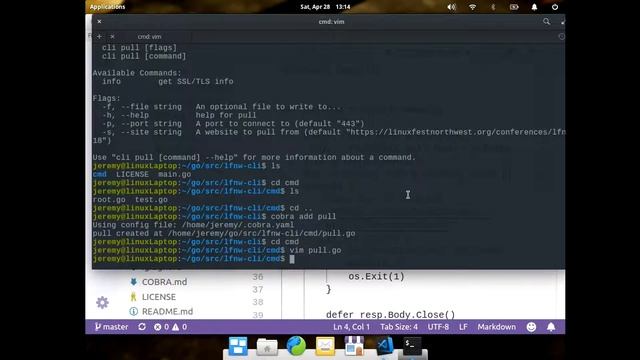Click the terminal prompt cursor line
Image resolution: width=640 pixels, height=360 pixels.
[x=193, y=259]
